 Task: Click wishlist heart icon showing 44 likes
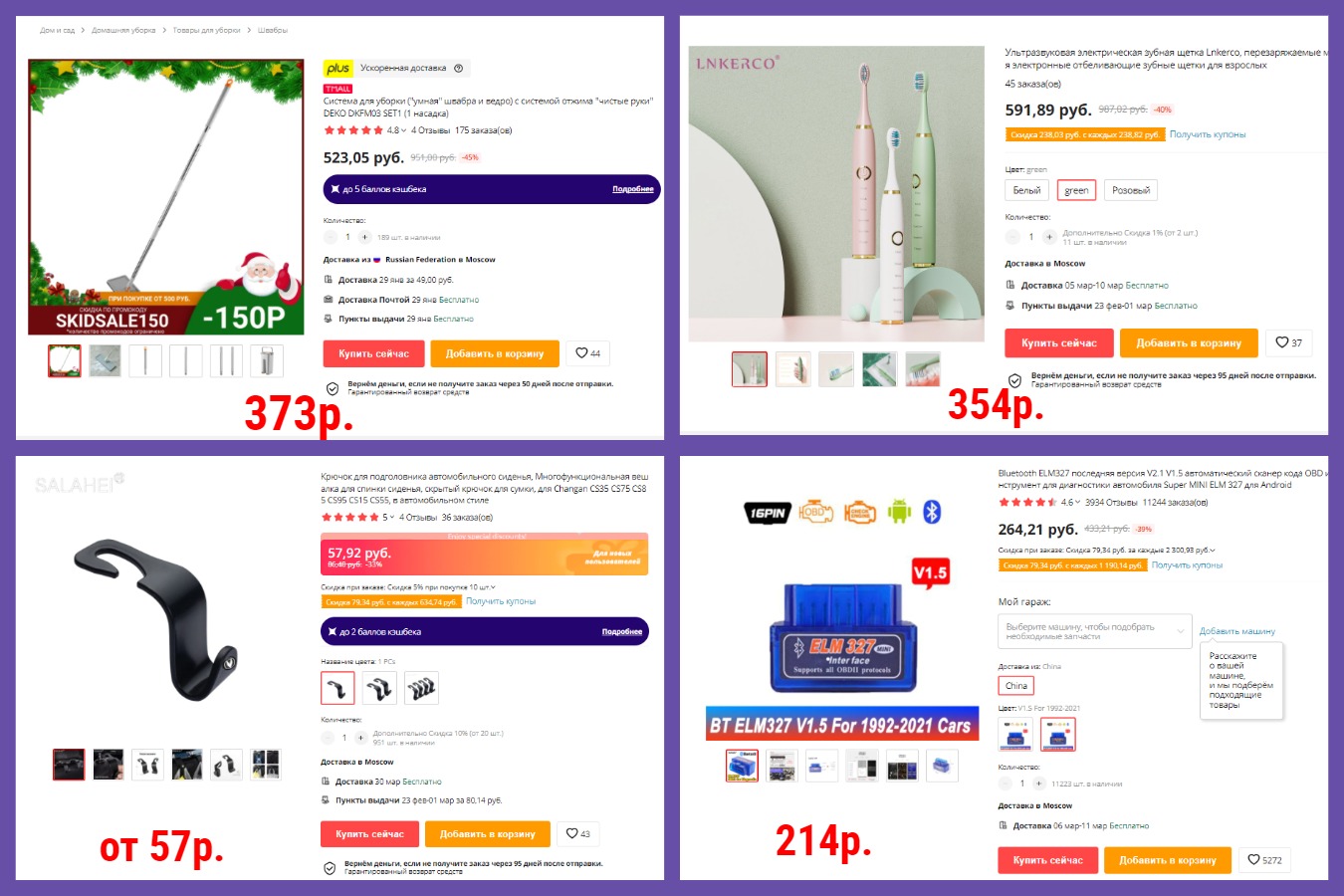pyautogui.click(x=587, y=353)
